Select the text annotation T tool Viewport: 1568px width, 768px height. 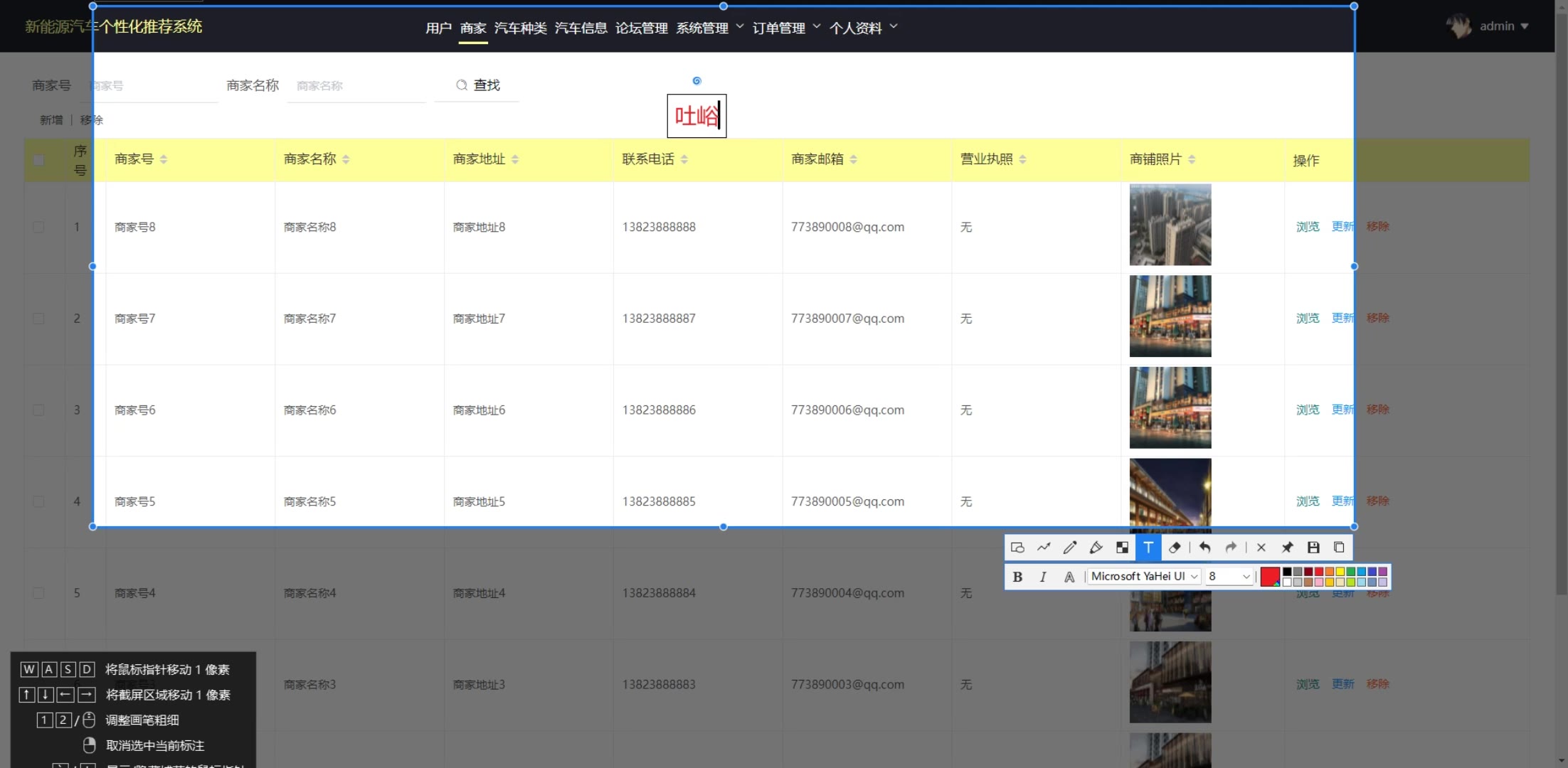(x=1148, y=548)
